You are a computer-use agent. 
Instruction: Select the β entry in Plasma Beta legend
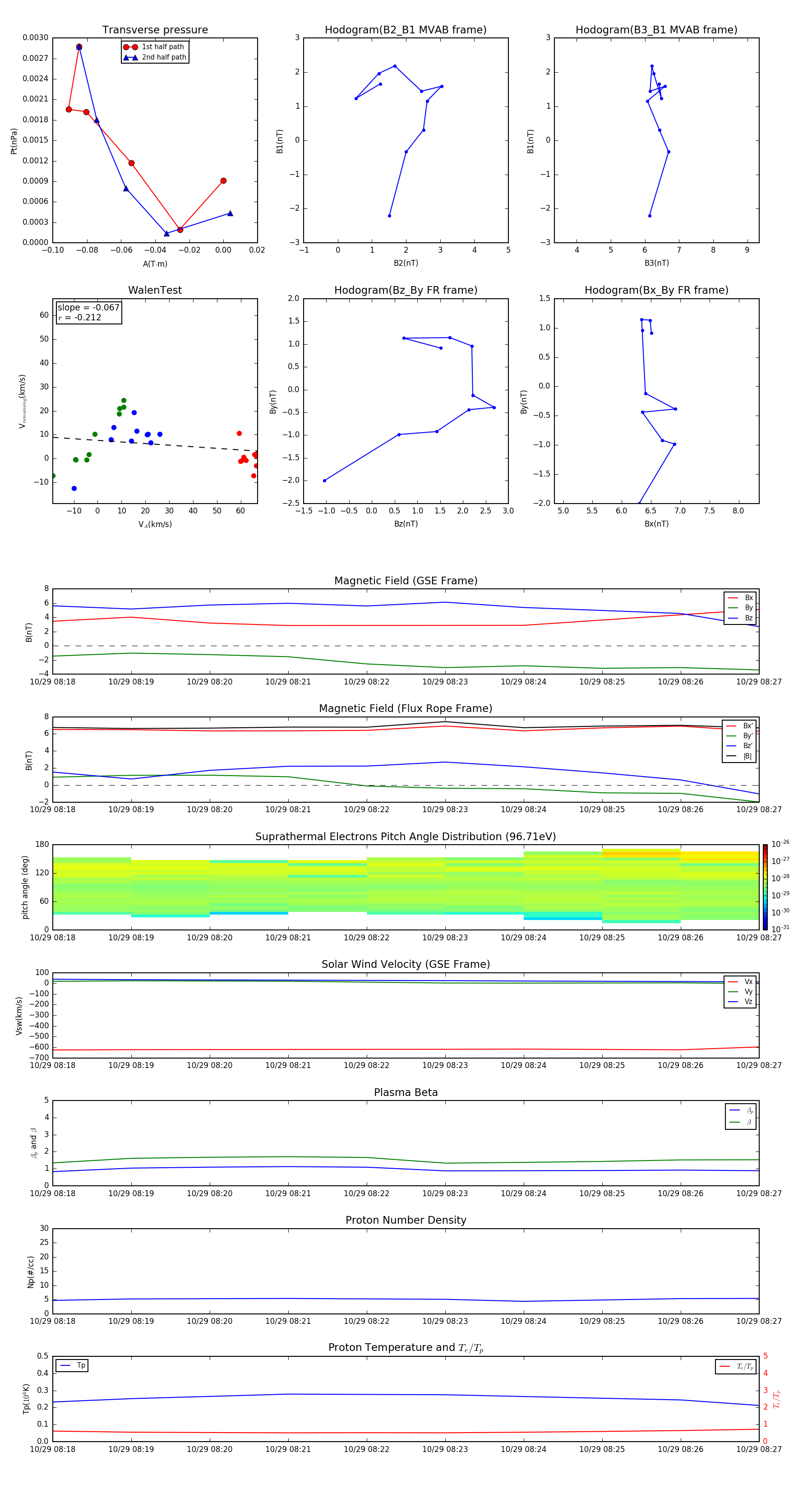(x=741, y=1122)
